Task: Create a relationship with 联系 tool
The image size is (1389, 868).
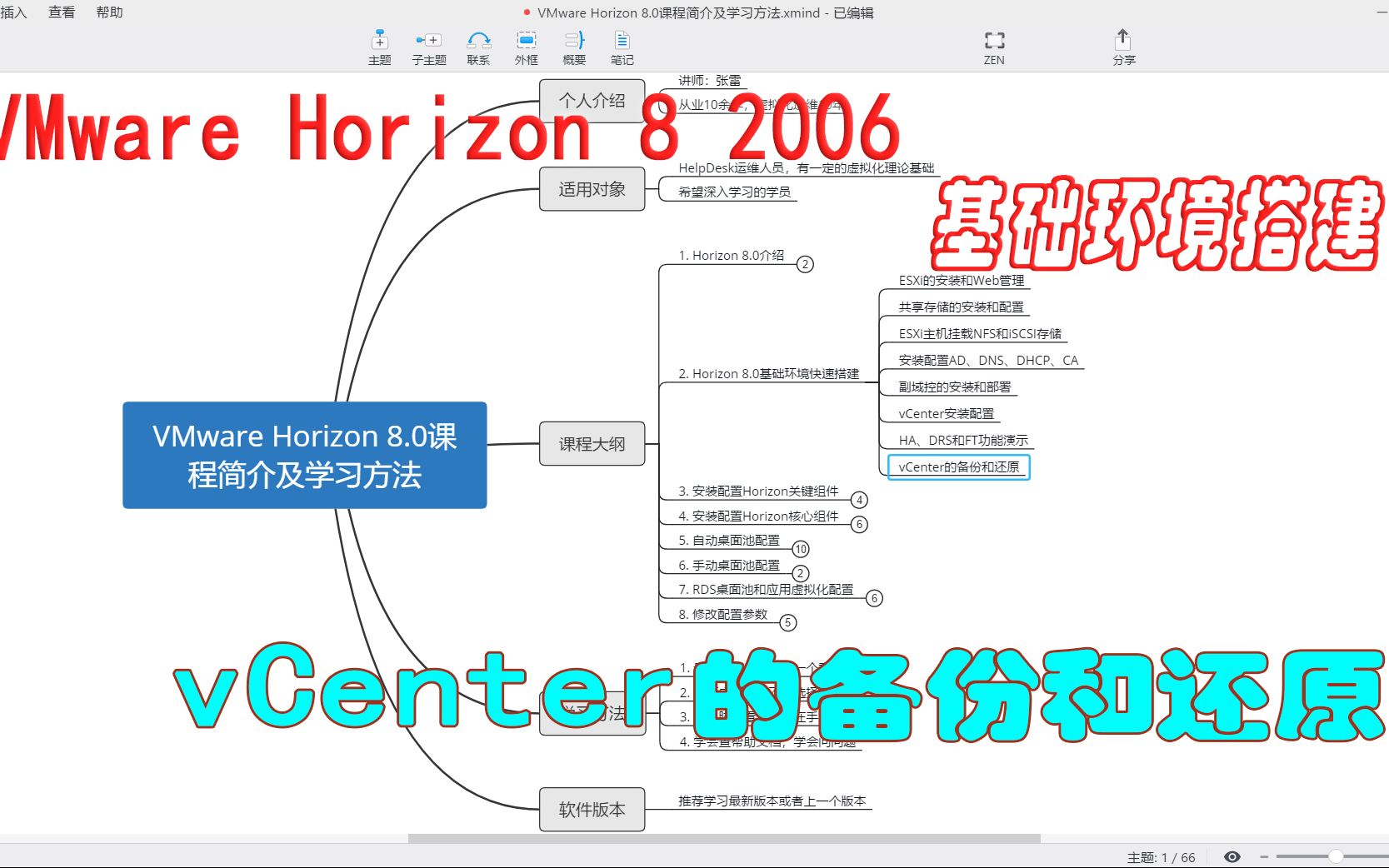Action: (x=478, y=47)
